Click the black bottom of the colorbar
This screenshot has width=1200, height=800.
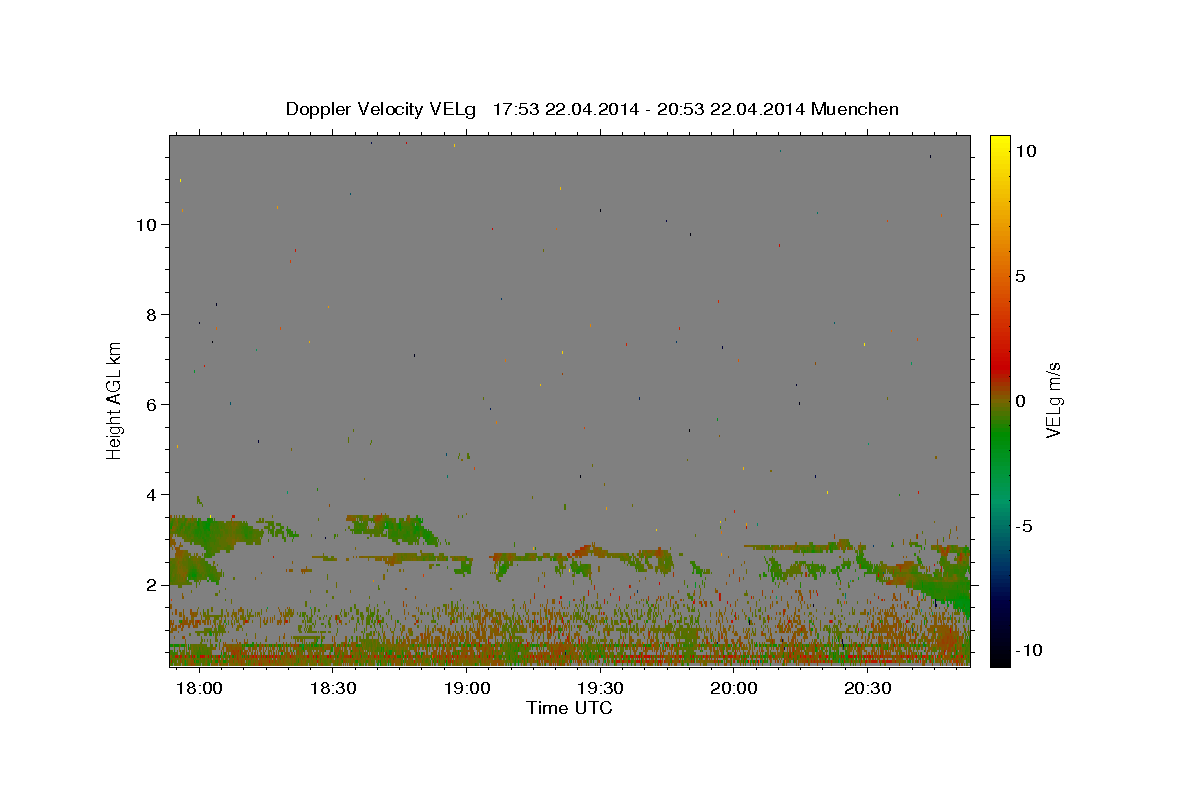(x=999, y=655)
